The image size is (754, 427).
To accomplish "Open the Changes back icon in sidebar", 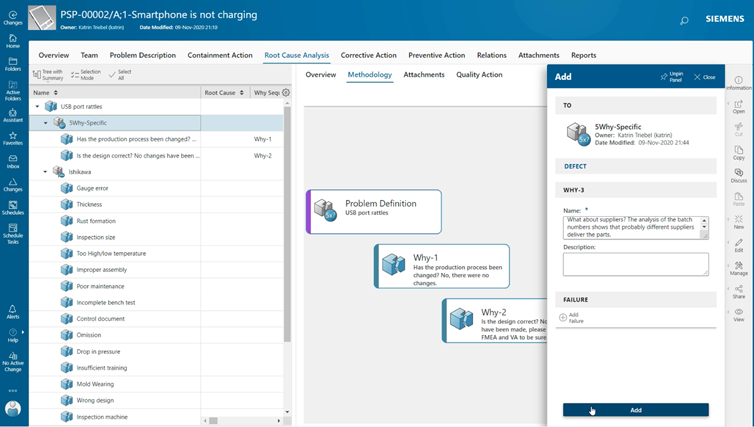I will click(x=13, y=17).
